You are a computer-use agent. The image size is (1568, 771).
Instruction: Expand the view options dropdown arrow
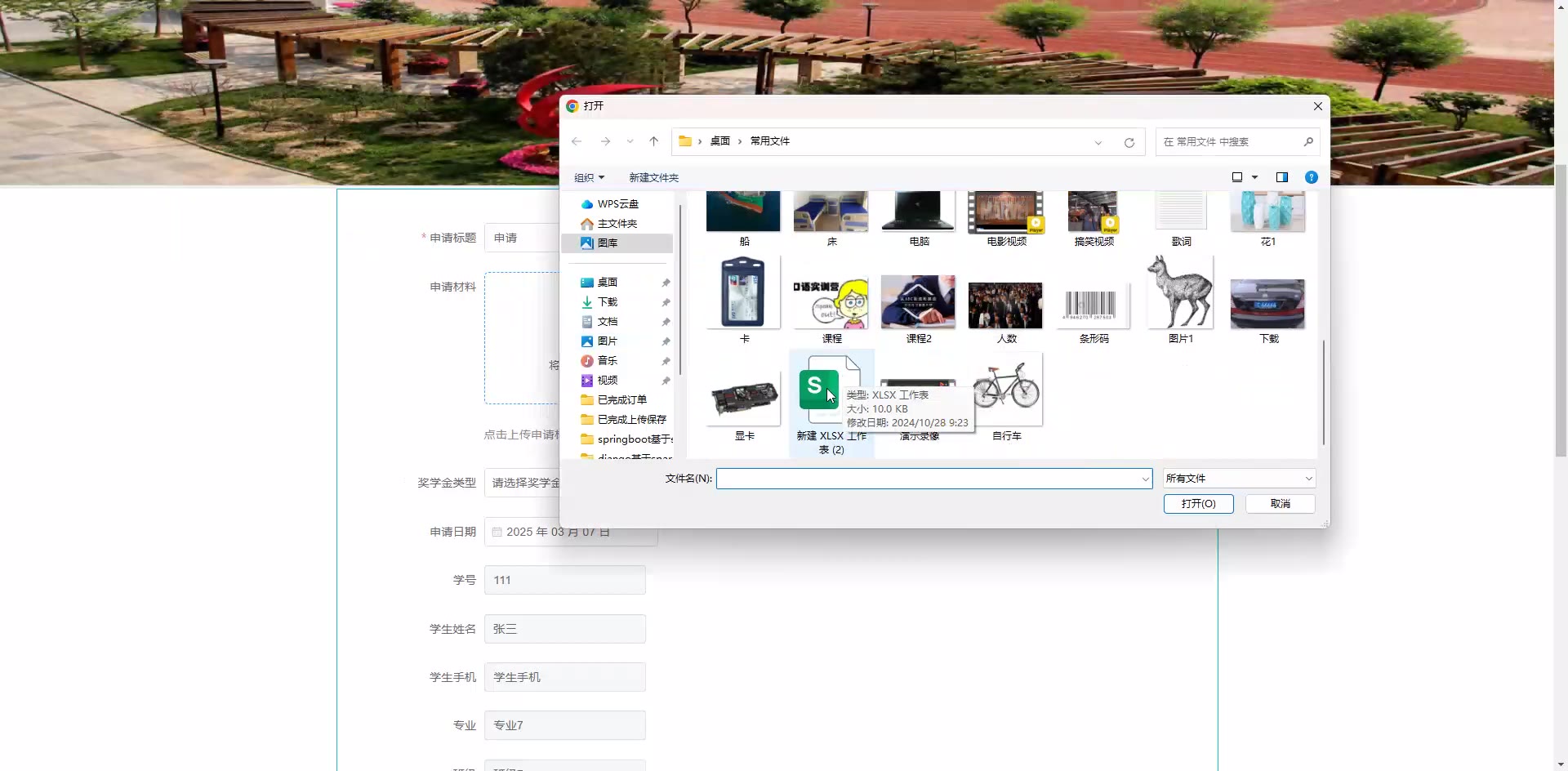coord(1254,177)
